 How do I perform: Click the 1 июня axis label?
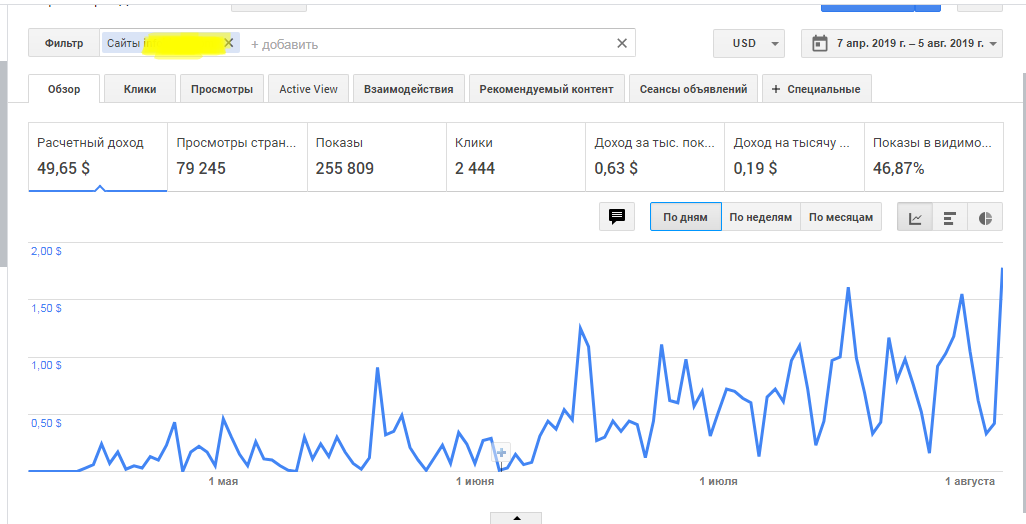point(474,481)
